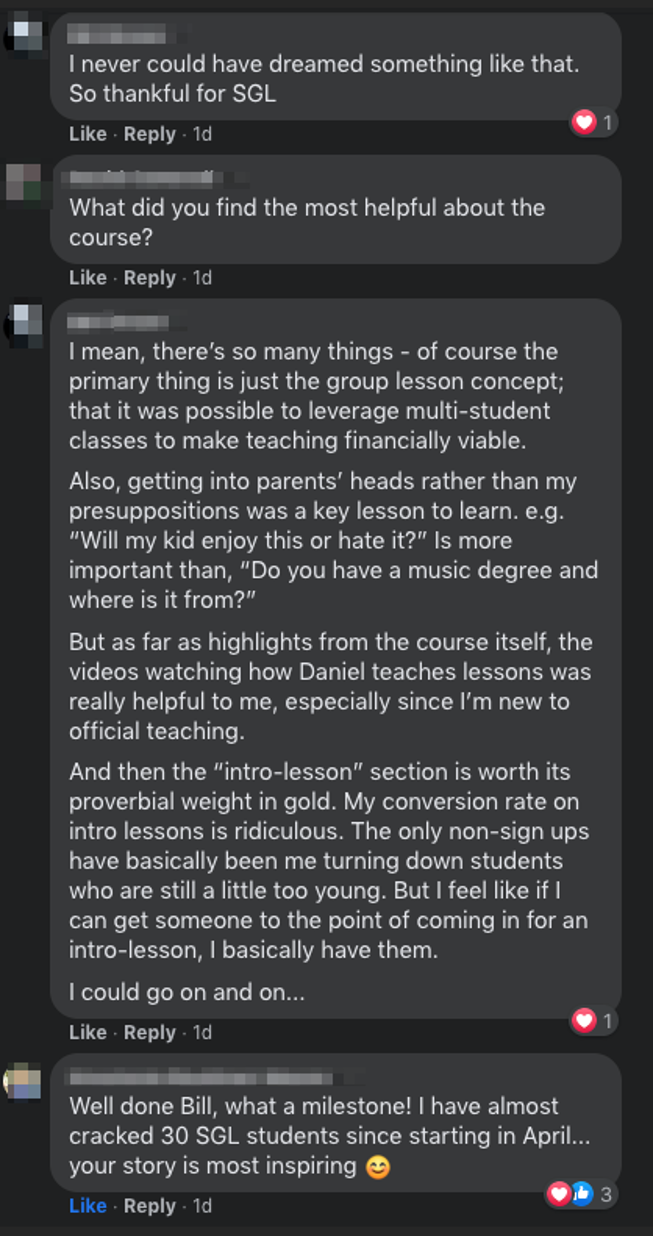654x1237 pixels.
Task: Open the author name above the "I mean, there's so many things" comment
Action: click(118, 323)
